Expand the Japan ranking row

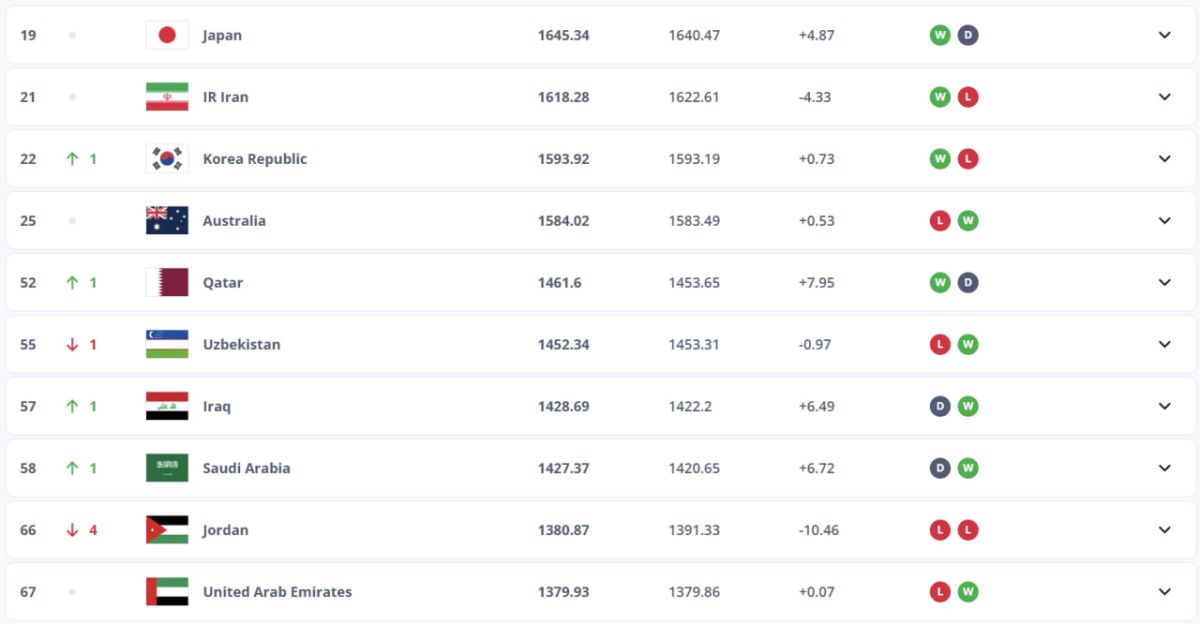(x=1164, y=35)
